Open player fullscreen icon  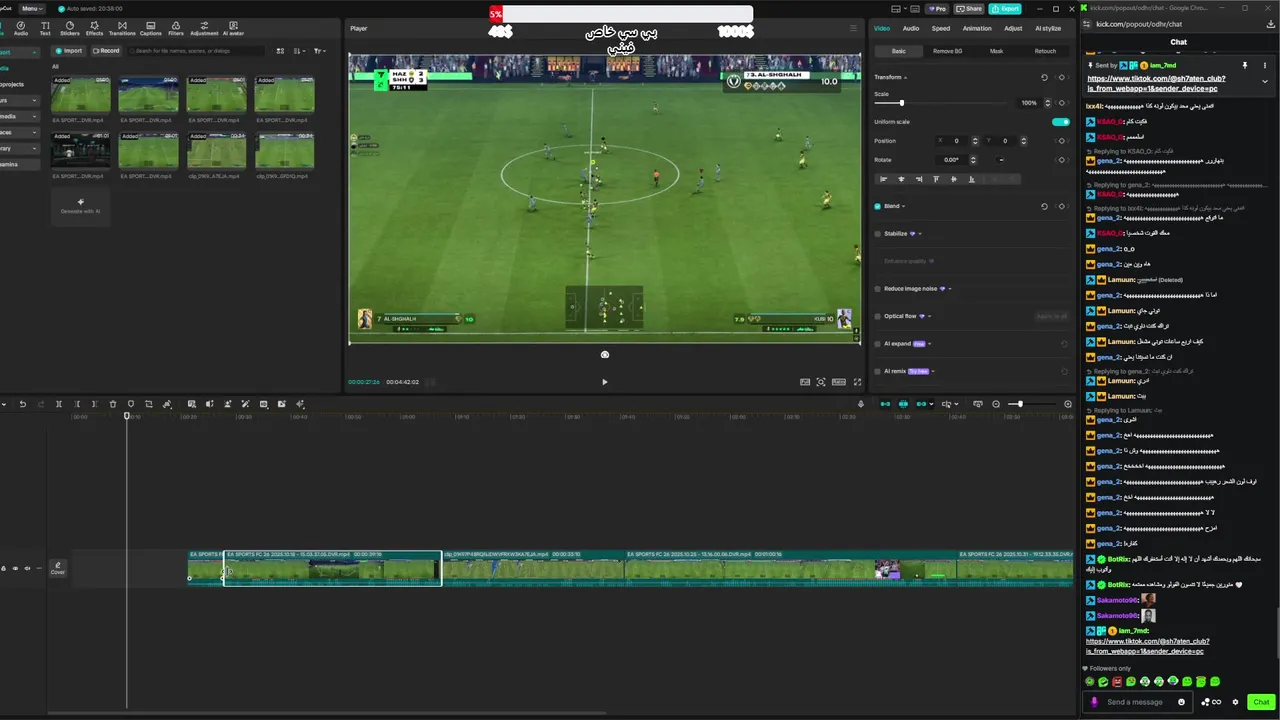857,382
